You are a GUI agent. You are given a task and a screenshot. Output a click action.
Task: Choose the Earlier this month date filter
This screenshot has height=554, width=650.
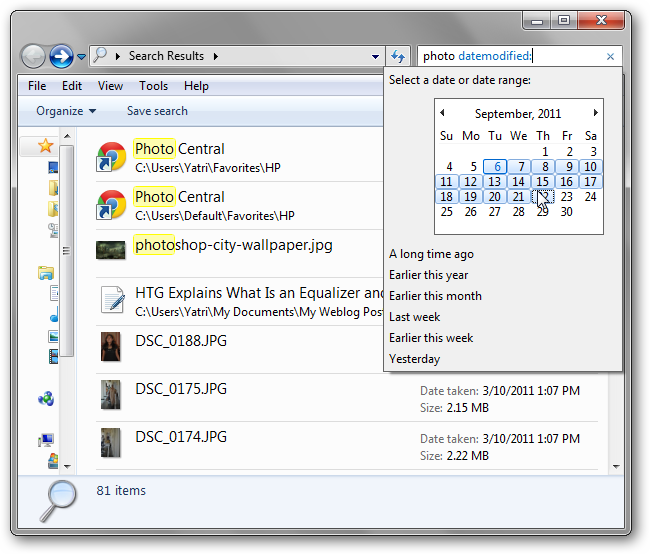(435, 296)
